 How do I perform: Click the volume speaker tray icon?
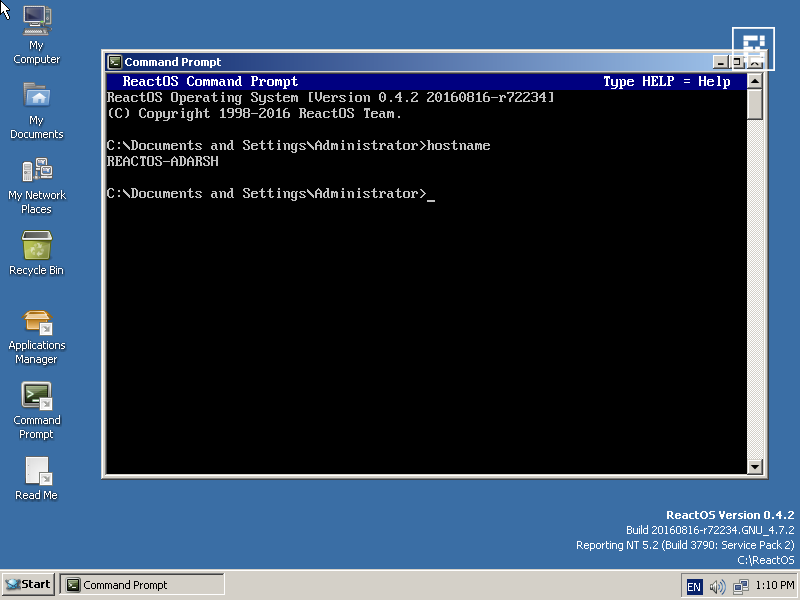(x=717, y=586)
